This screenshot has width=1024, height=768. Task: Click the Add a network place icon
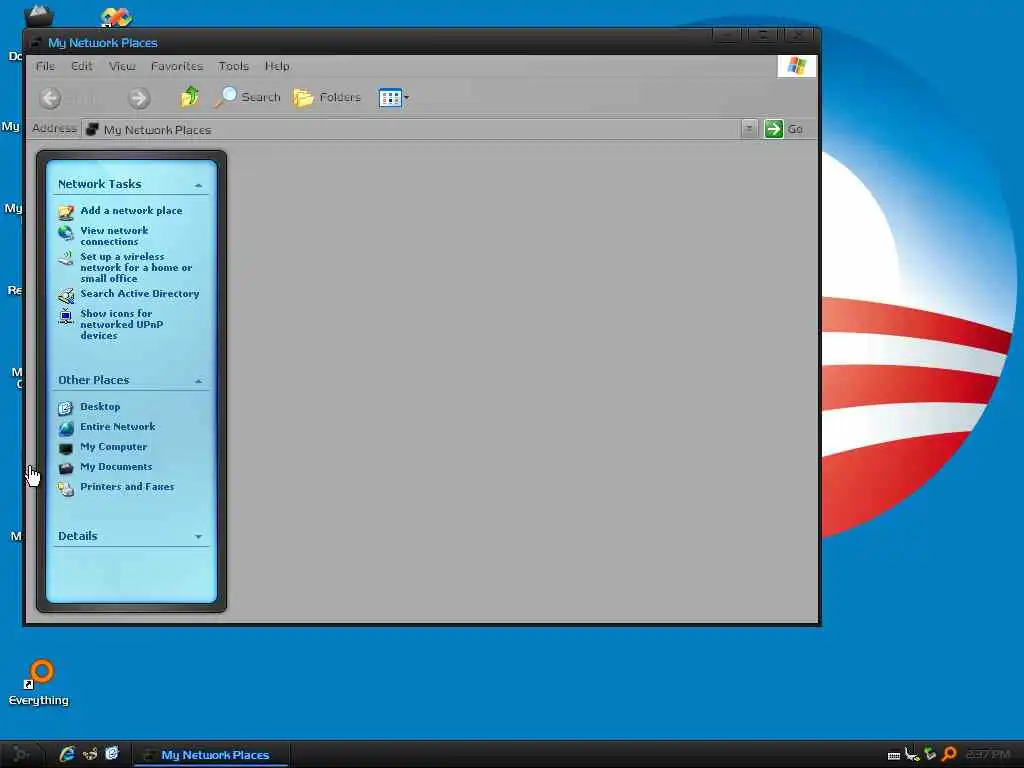(66, 212)
